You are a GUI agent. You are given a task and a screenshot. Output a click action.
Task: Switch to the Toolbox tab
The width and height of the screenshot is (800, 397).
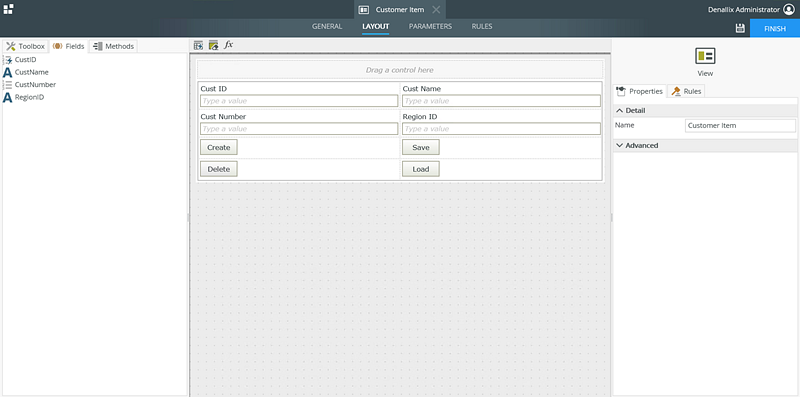(26, 46)
